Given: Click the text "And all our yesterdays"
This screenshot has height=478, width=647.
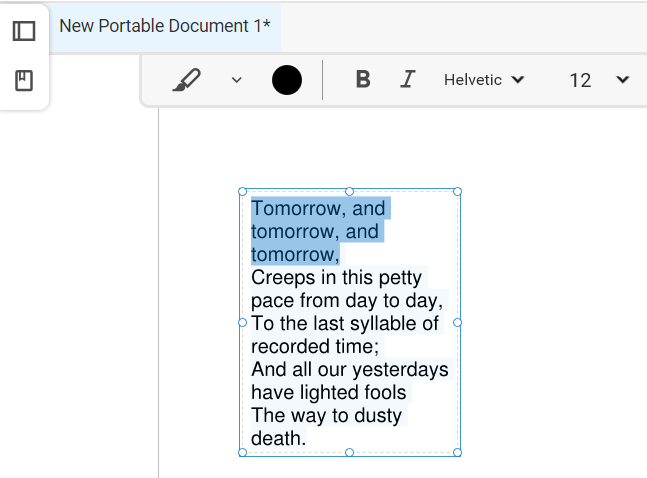Looking at the screenshot, I should [350, 369].
